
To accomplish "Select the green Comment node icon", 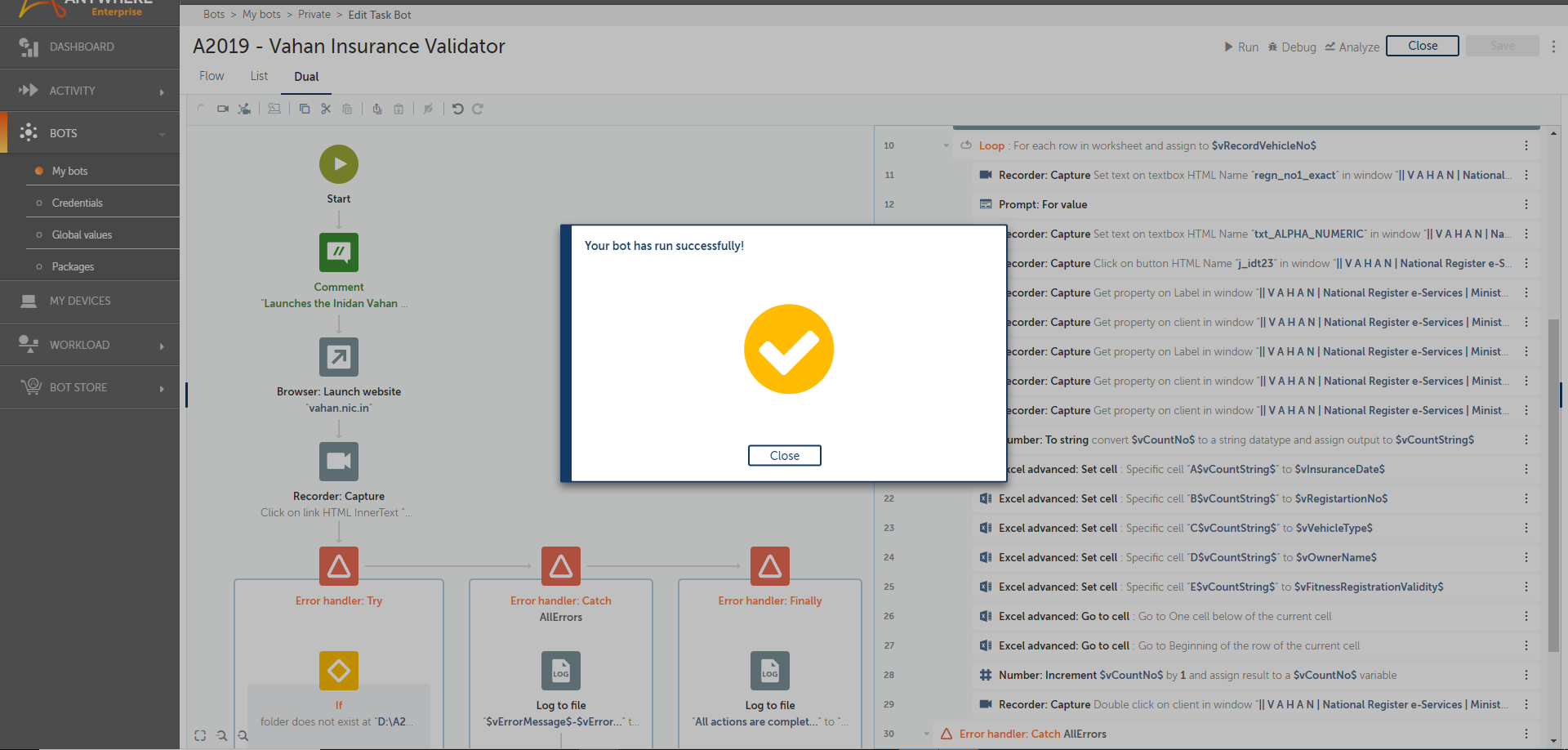I will coord(339,252).
